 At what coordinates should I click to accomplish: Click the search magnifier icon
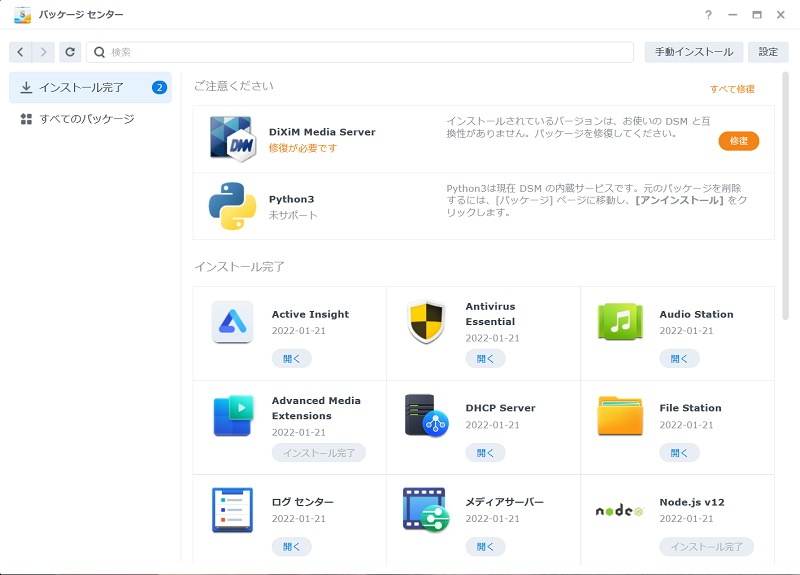click(x=99, y=52)
